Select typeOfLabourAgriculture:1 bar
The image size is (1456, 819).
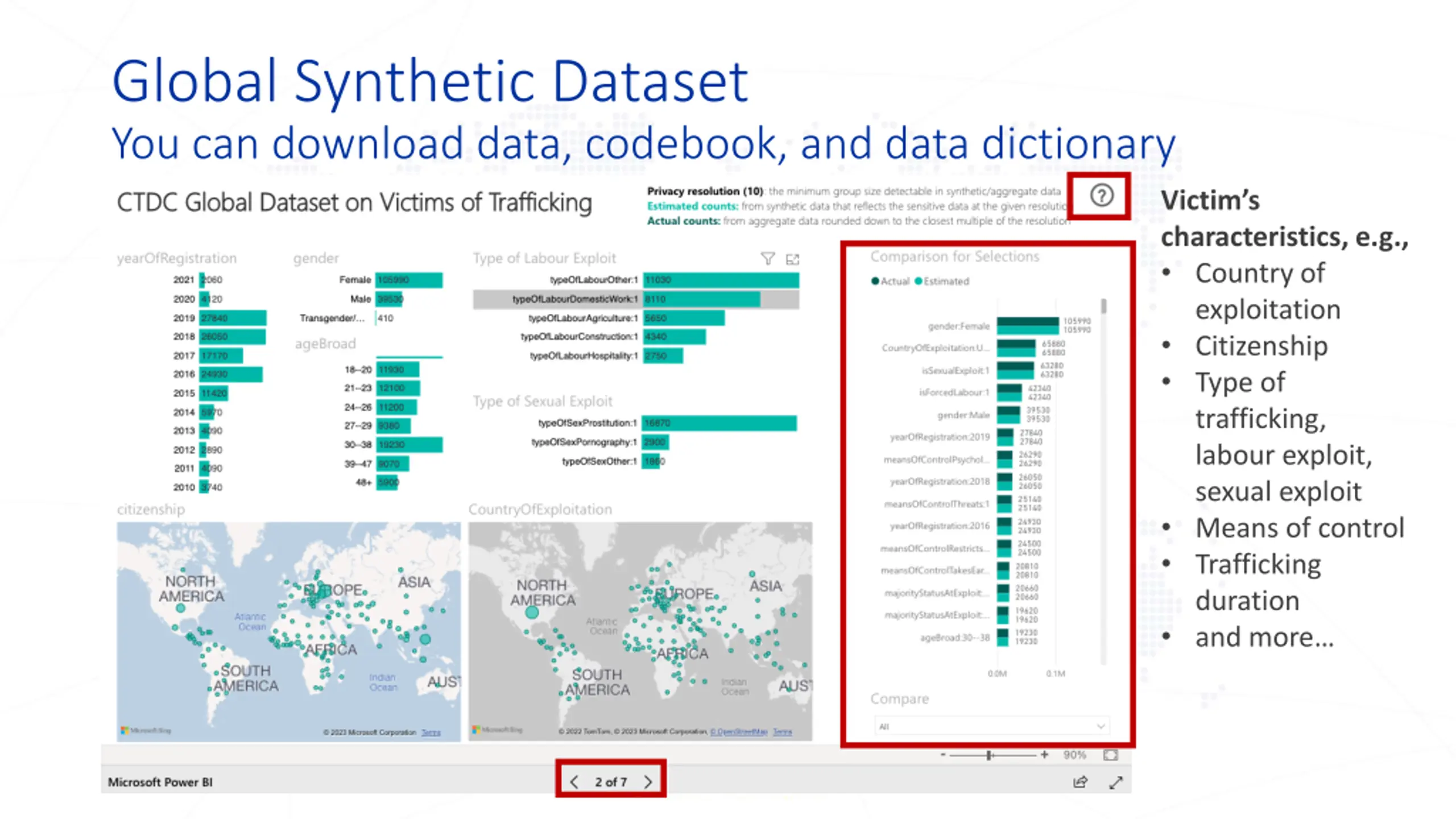684,318
